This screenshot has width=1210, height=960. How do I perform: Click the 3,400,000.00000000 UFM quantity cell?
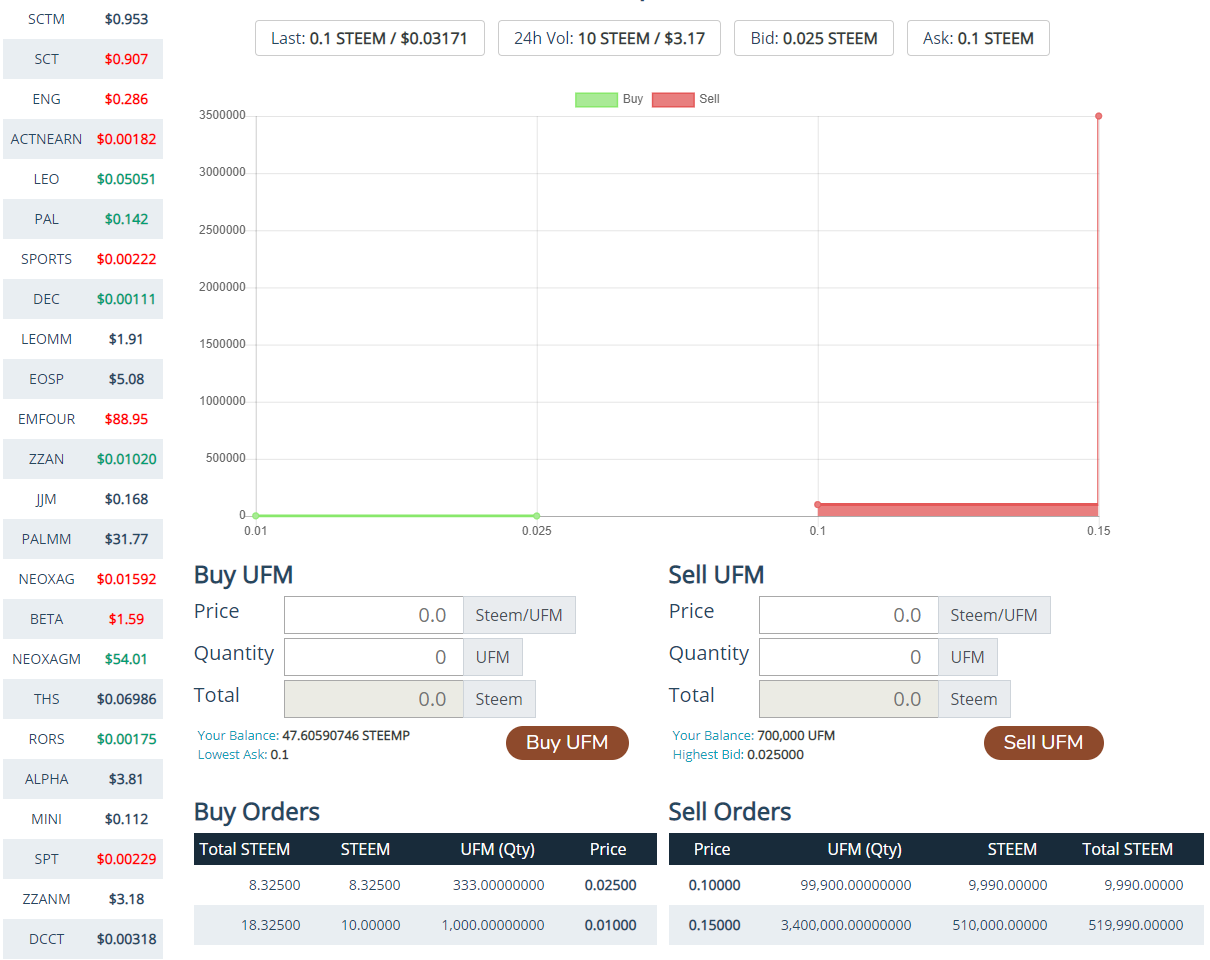tap(846, 925)
